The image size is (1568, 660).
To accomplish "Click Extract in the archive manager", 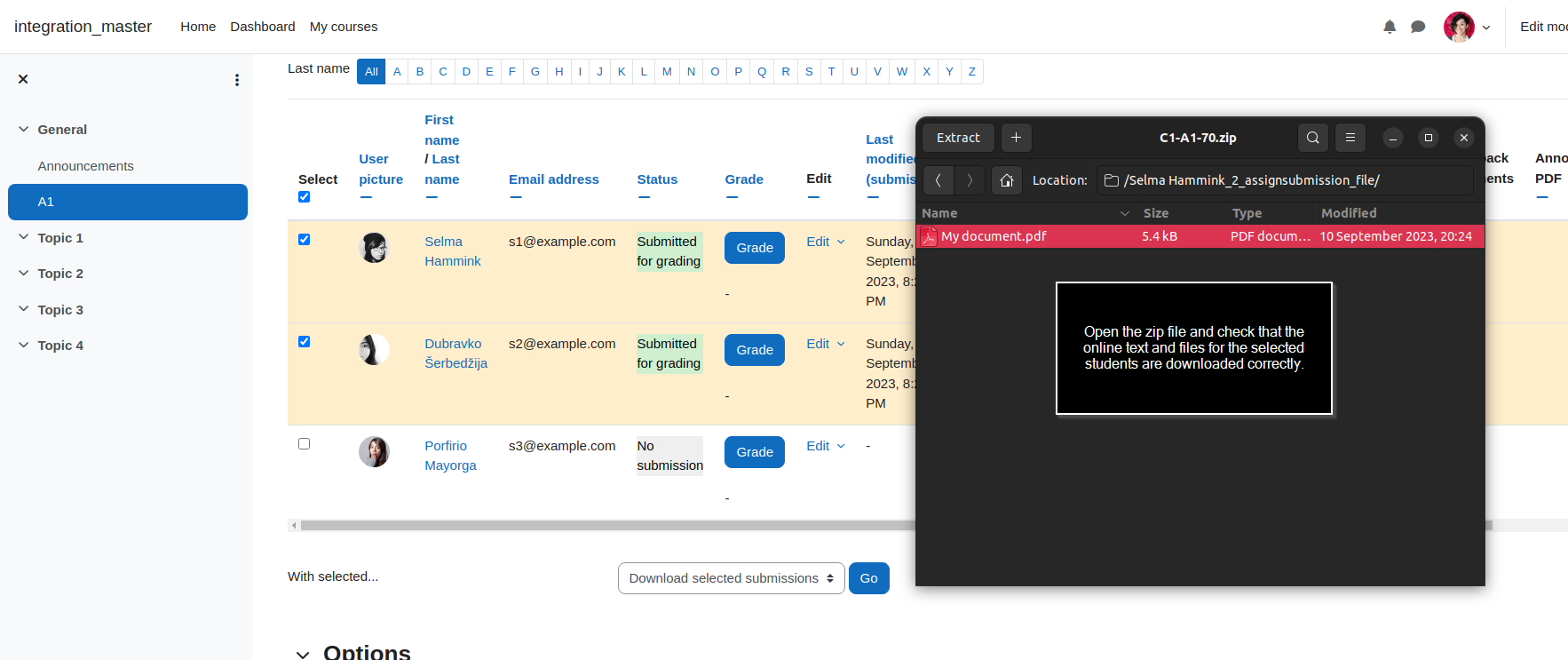I will 958,138.
